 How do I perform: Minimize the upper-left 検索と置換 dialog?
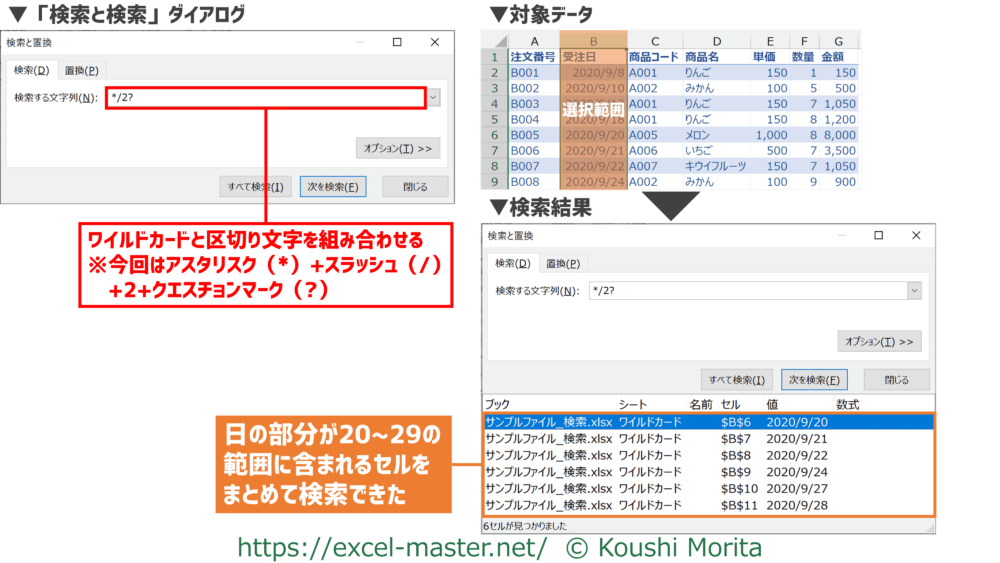pos(359,43)
